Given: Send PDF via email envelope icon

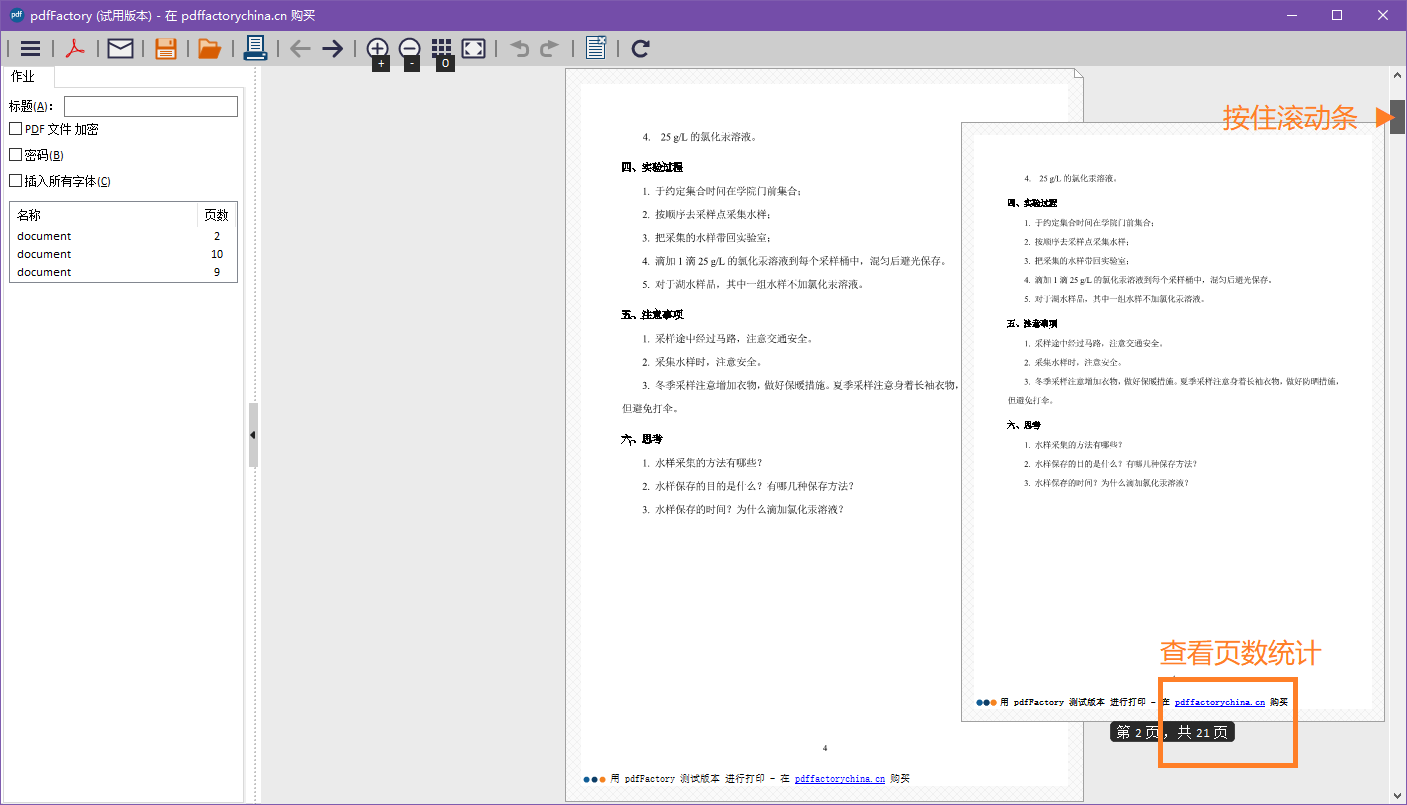Looking at the screenshot, I should 120,48.
